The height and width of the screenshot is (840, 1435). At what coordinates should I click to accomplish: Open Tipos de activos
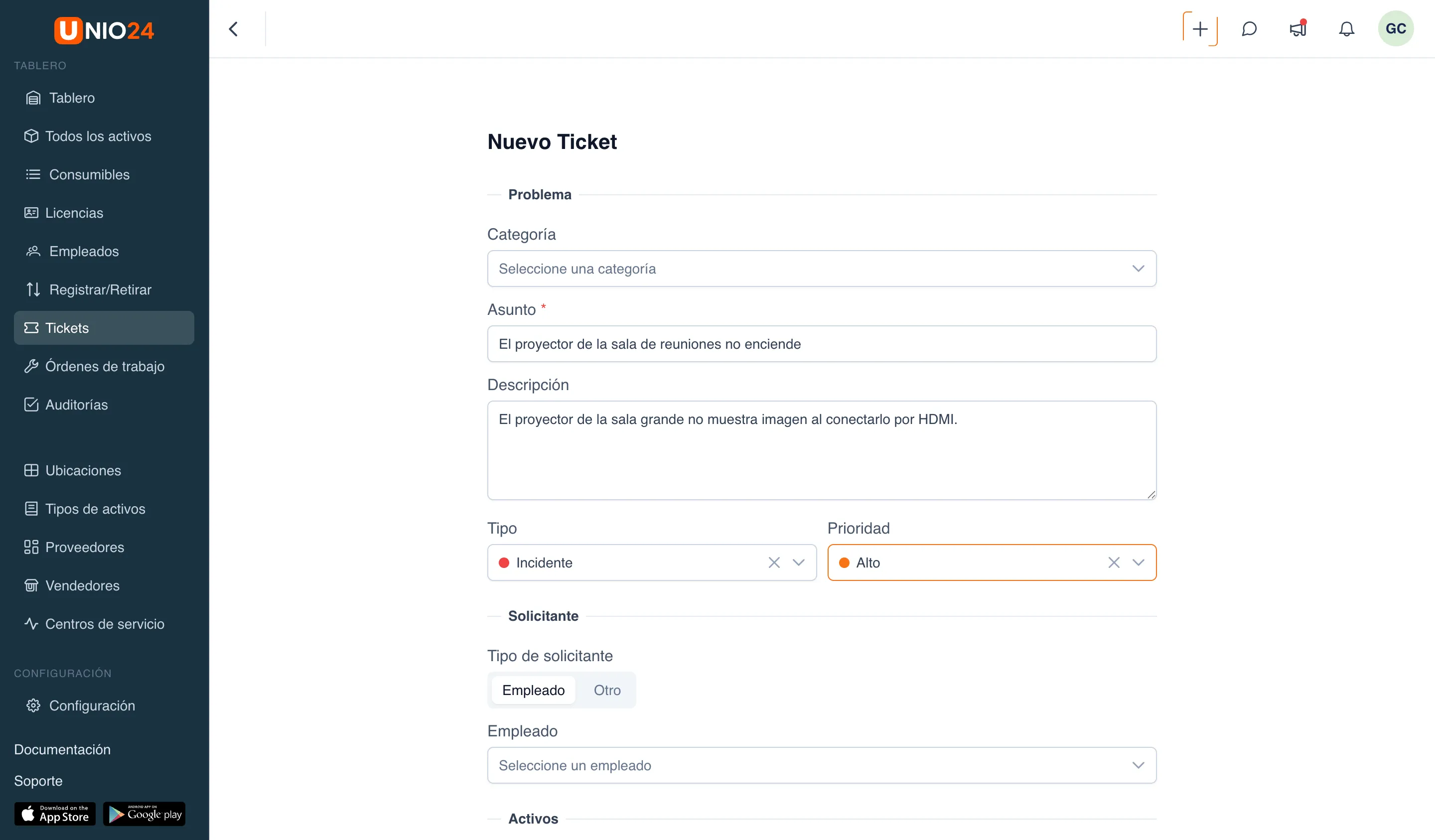coord(104,509)
